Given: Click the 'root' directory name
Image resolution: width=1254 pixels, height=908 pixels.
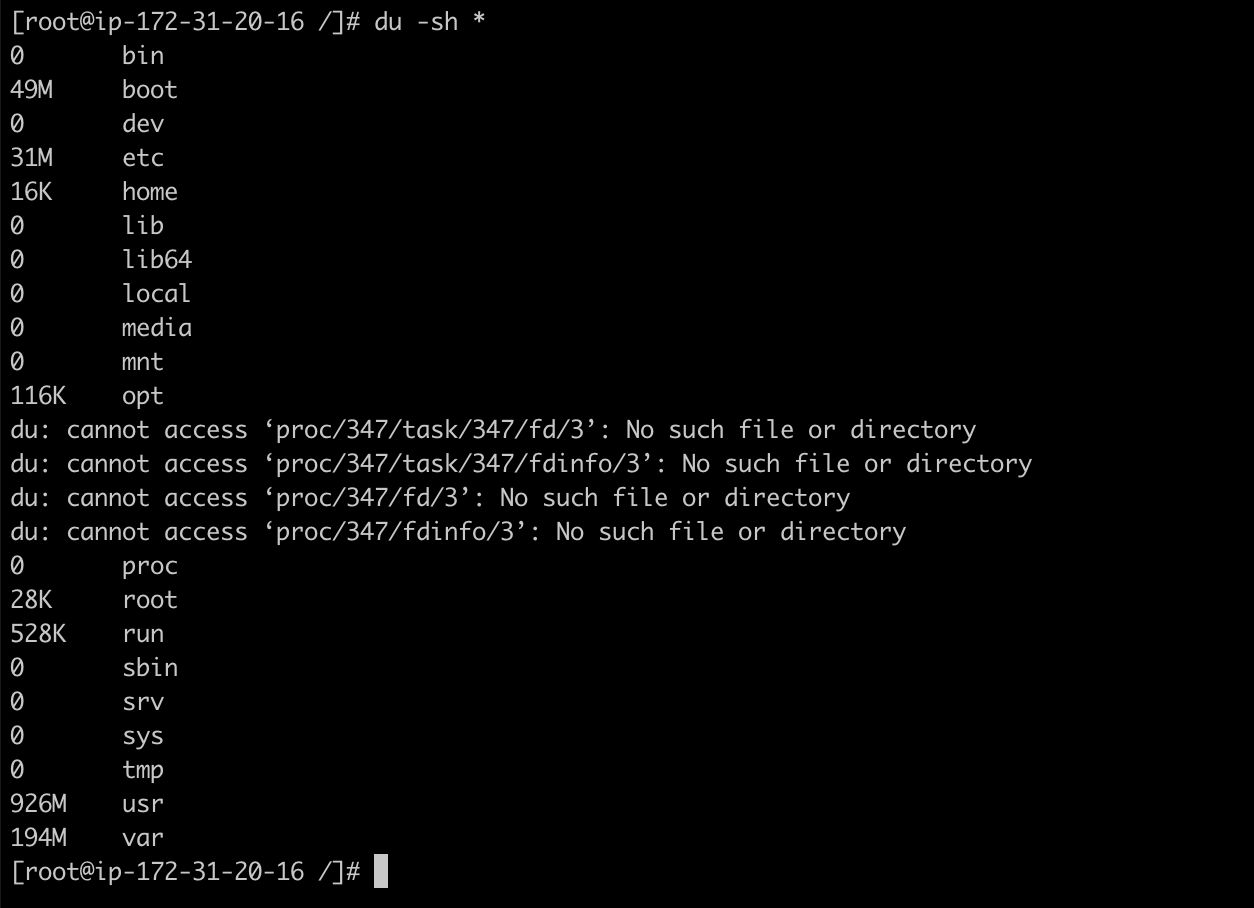Looking at the screenshot, I should coord(149,600).
